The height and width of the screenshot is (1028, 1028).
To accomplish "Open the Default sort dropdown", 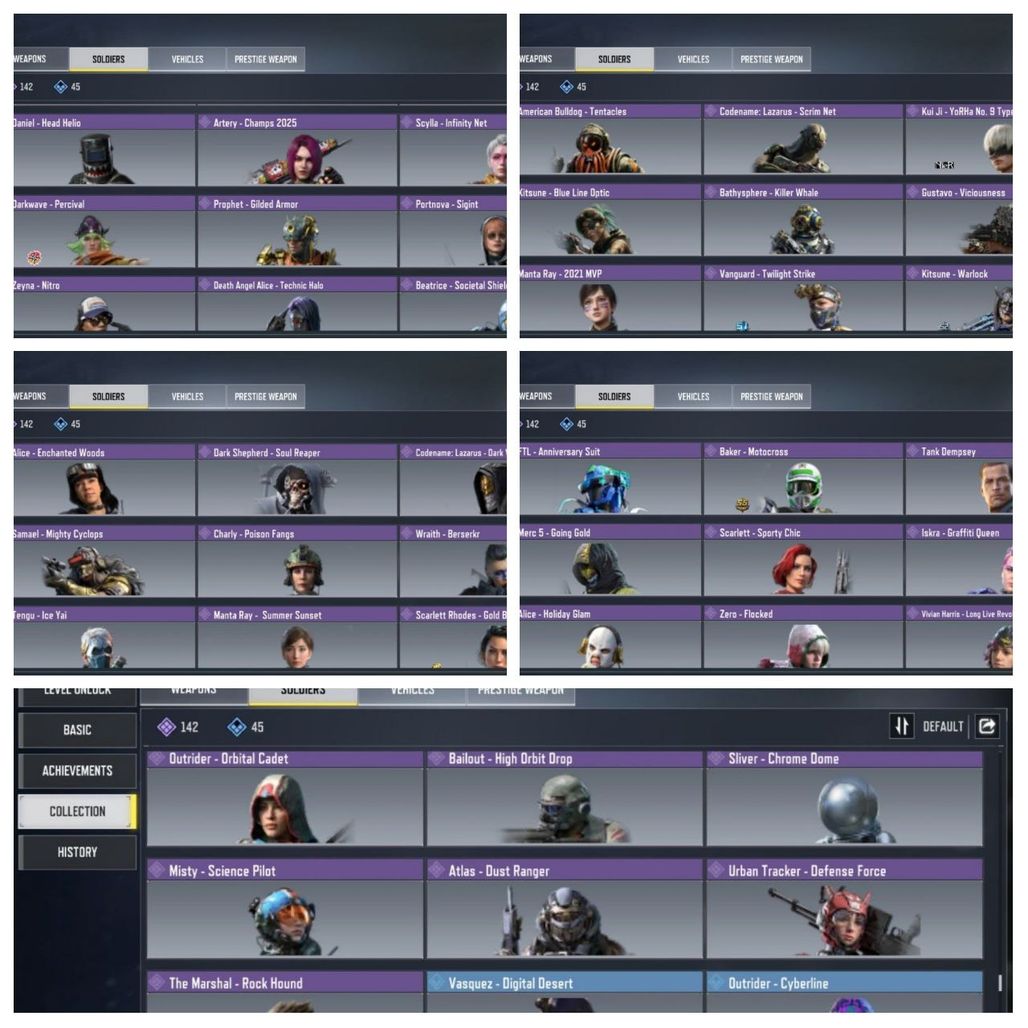I will (x=943, y=726).
